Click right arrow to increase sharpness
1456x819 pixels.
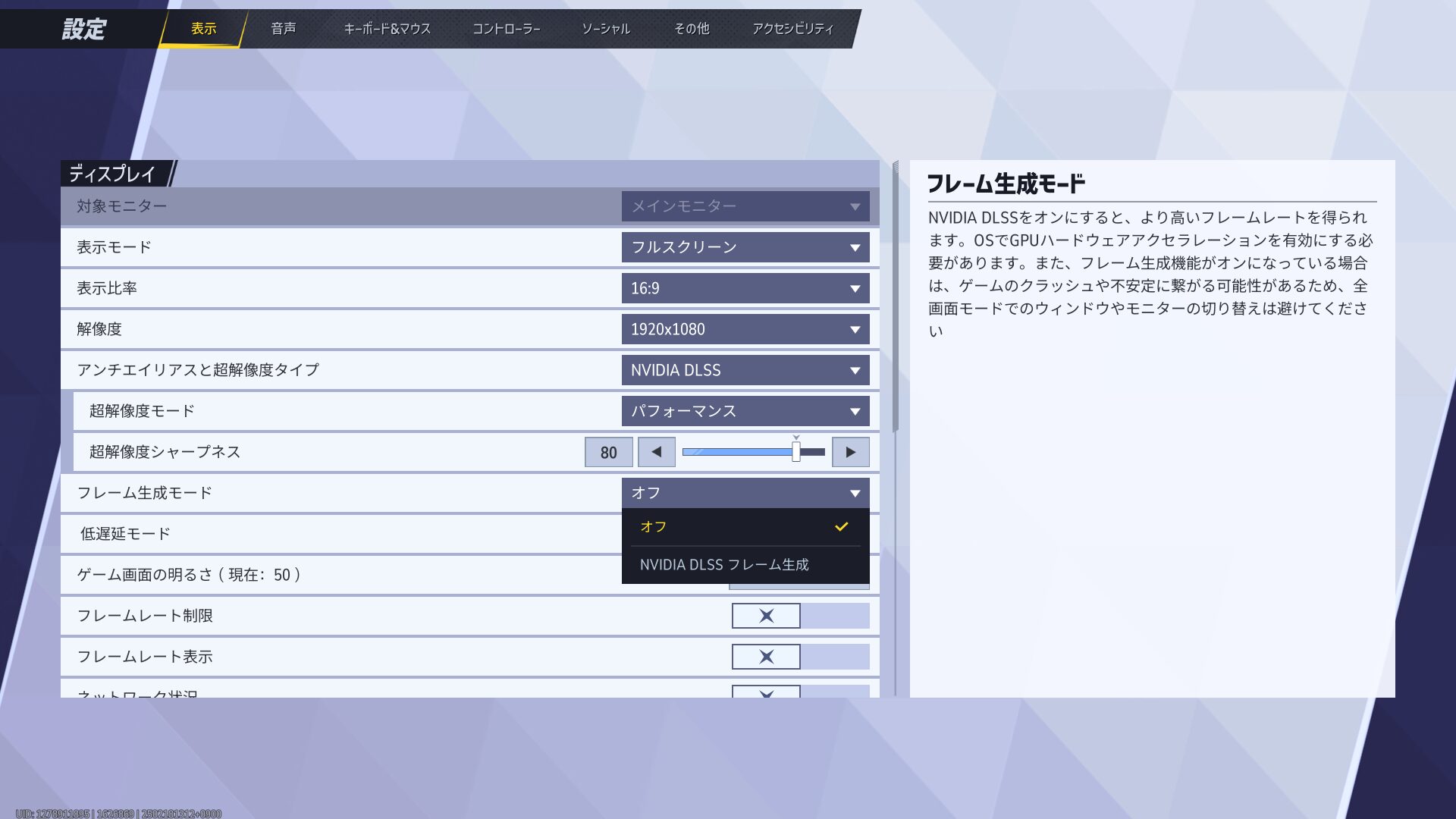tap(850, 452)
